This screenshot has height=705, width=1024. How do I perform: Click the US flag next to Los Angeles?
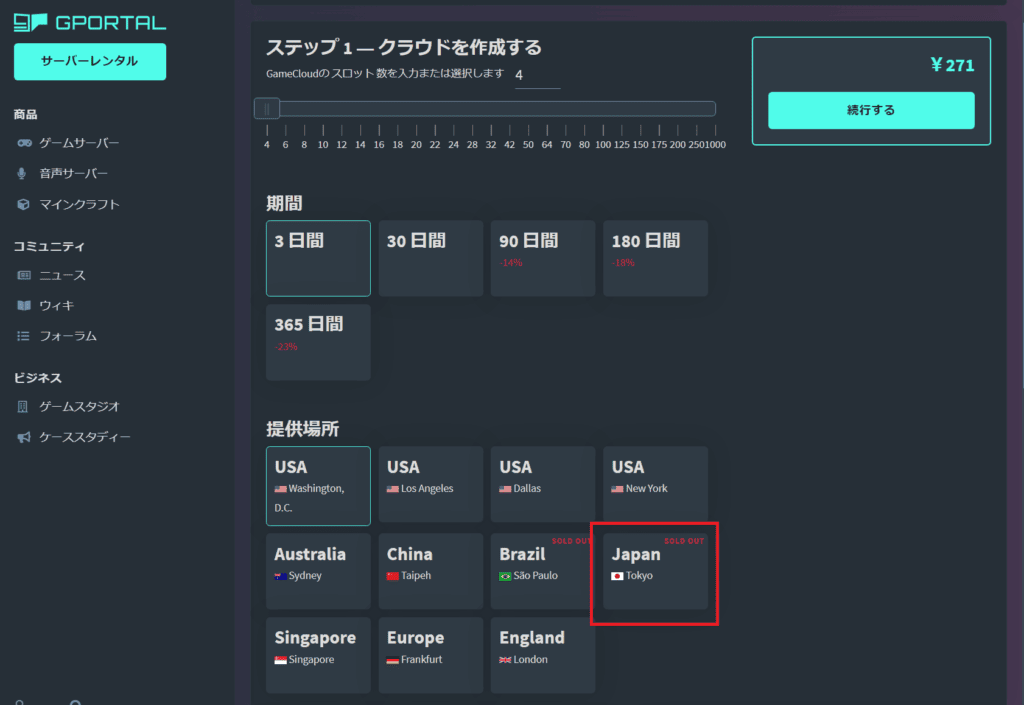(x=392, y=489)
